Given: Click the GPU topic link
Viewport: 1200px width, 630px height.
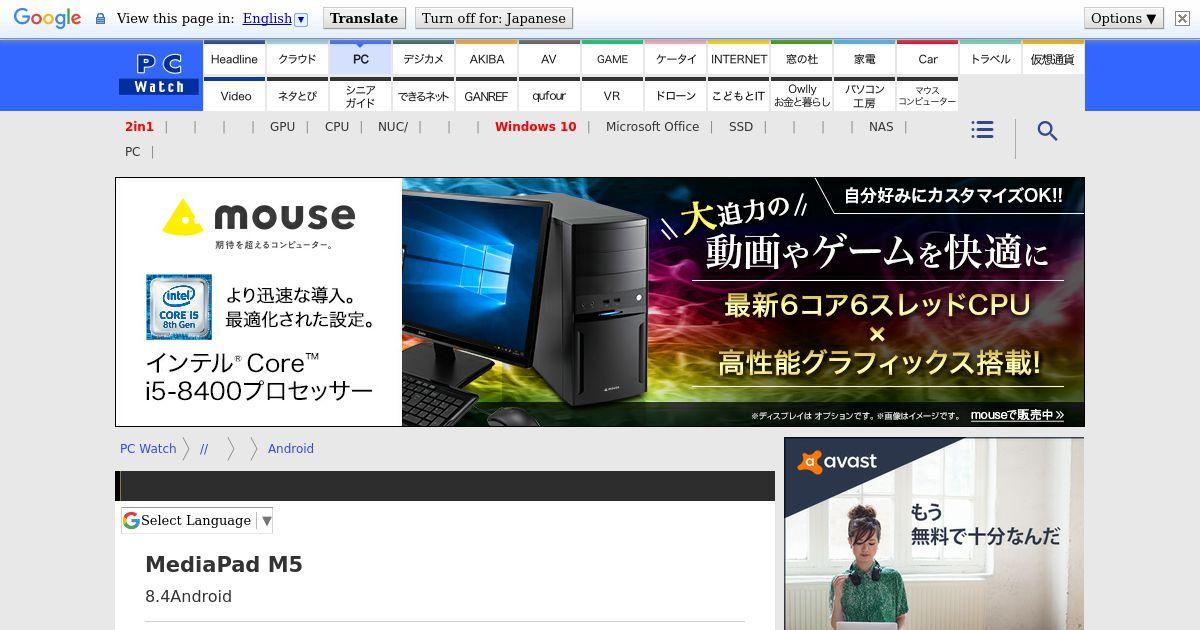Looking at the screenshot, I should tap(282, 127).
